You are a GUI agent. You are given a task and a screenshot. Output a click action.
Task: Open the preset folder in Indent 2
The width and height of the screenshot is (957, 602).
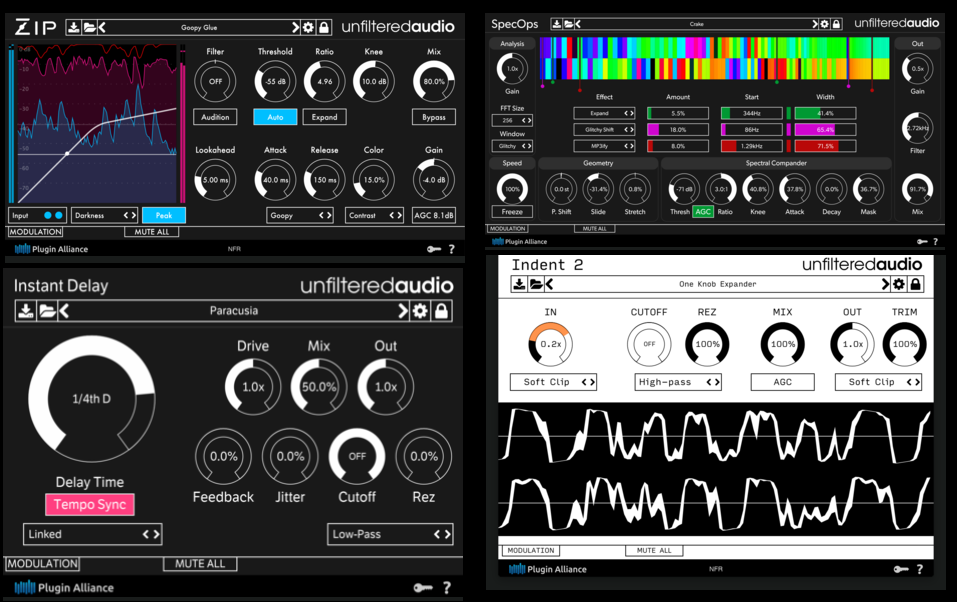click(x=535, y=284)
